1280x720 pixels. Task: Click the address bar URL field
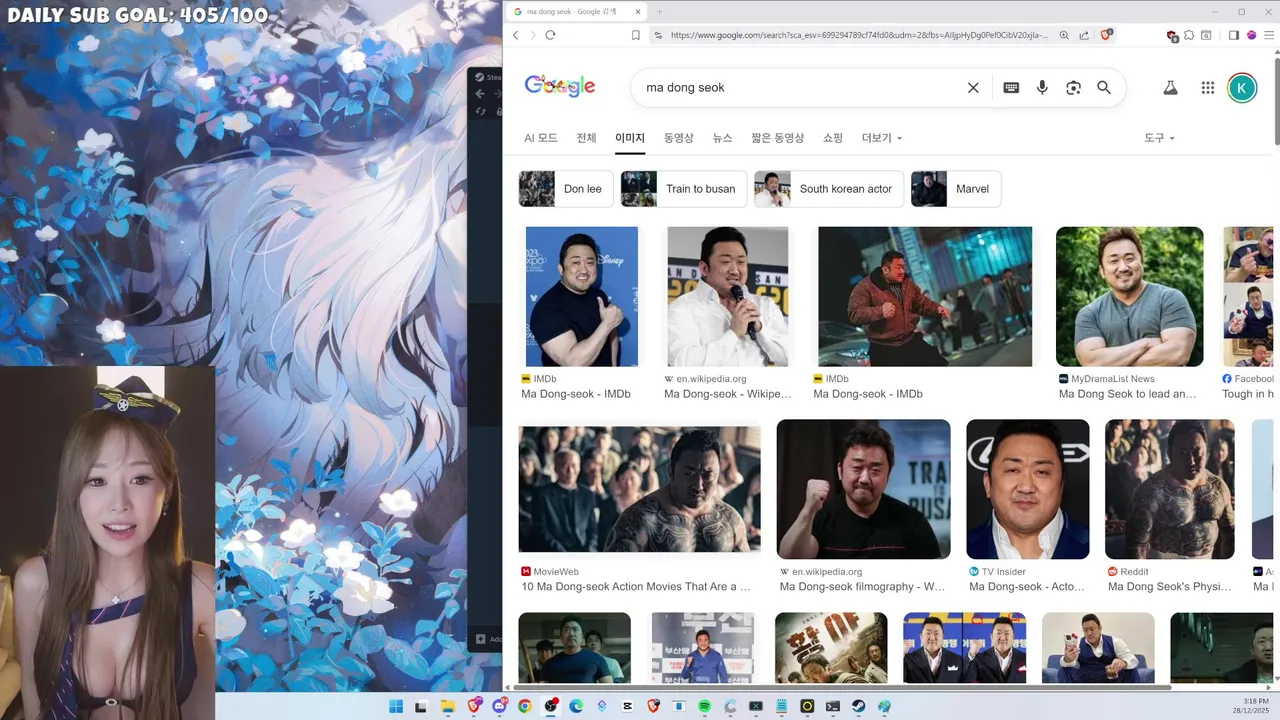click(858, 35)
